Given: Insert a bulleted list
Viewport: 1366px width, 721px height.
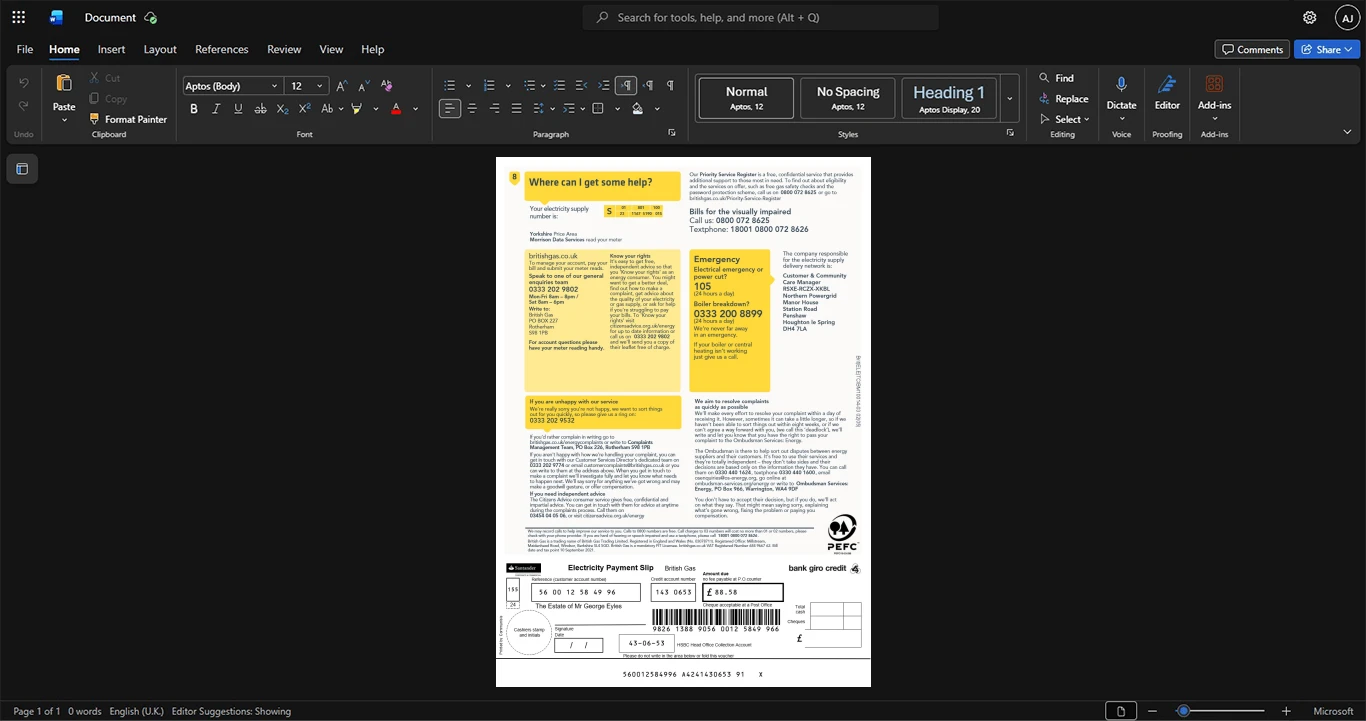Looking at the screenshot, I should [450, 86].
